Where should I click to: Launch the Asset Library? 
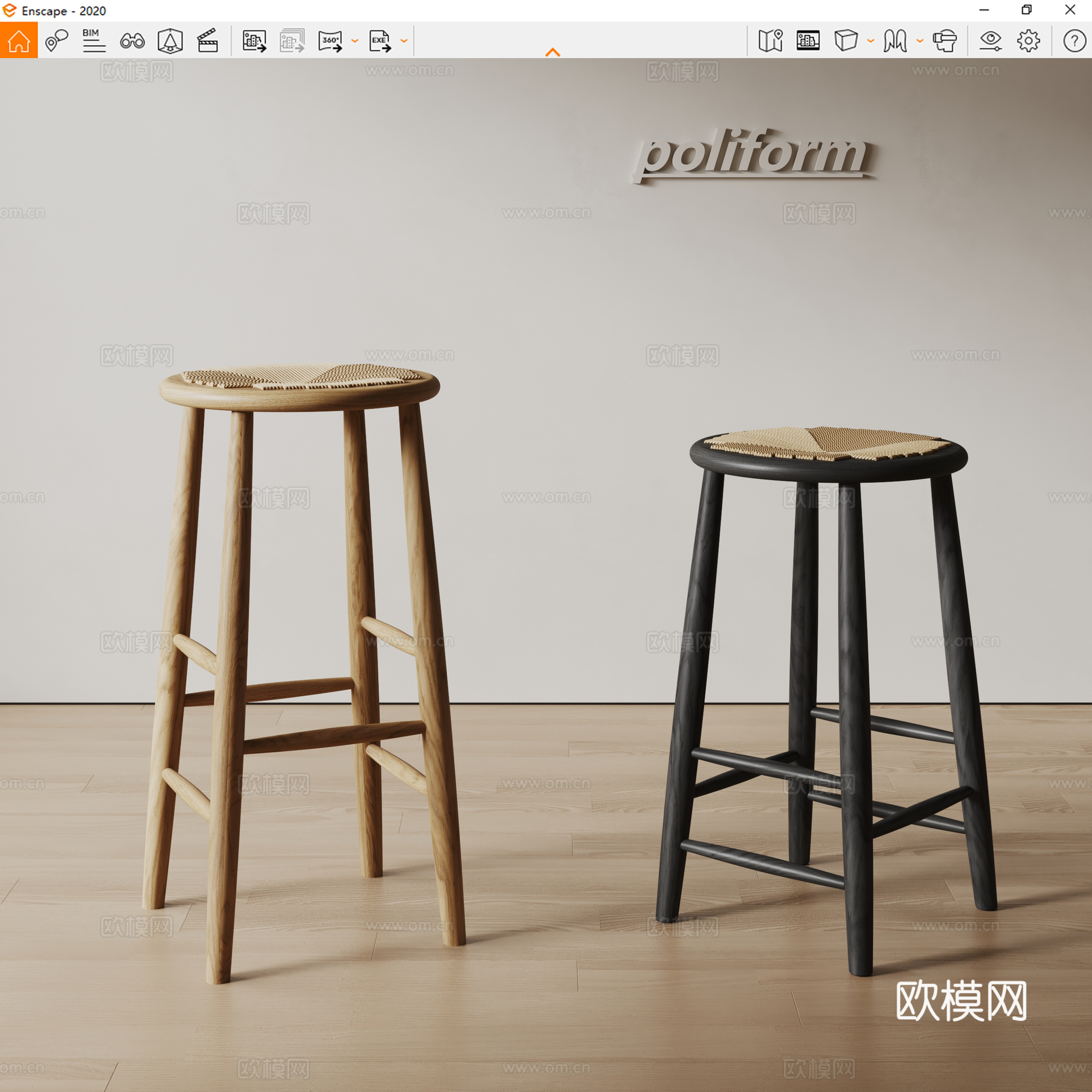pyautogui.click(x=808, y=40)
